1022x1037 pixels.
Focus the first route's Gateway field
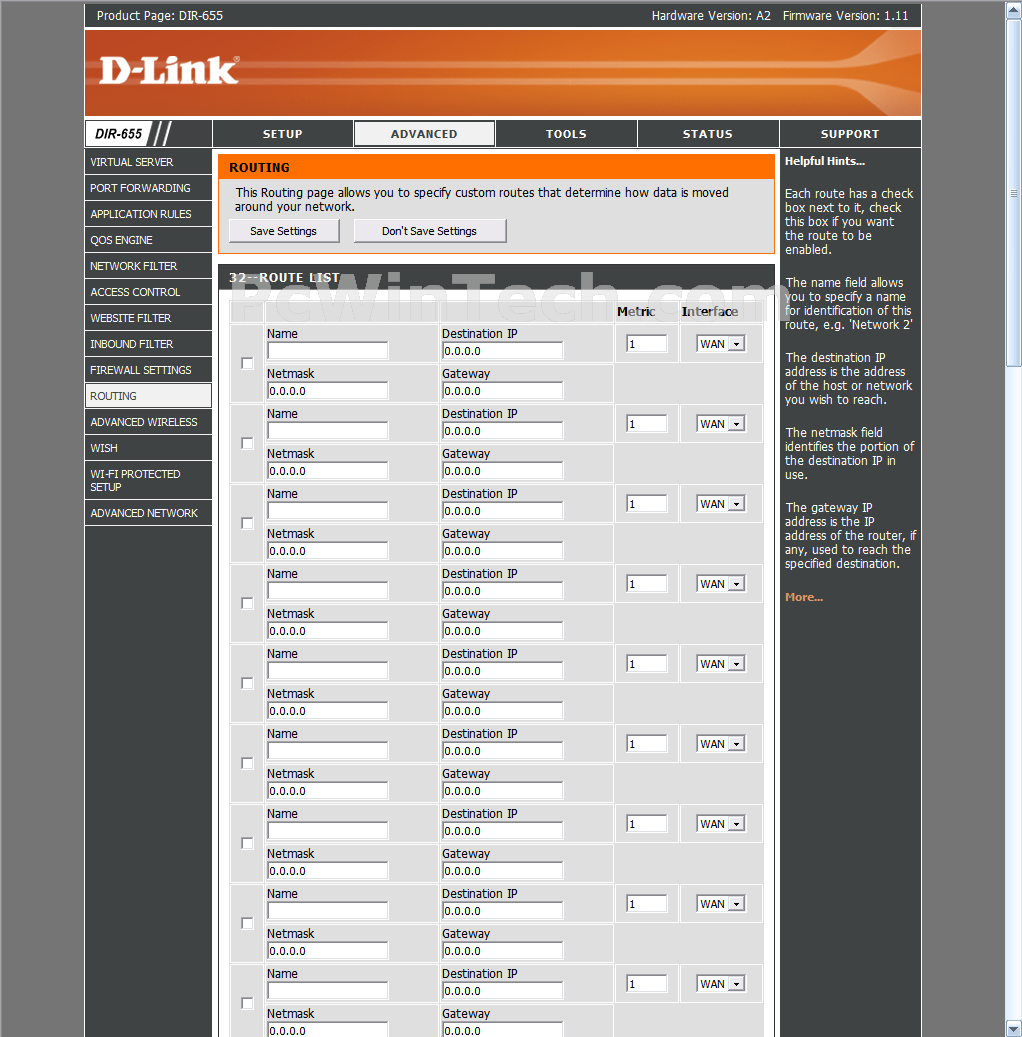tap(503, 391)
